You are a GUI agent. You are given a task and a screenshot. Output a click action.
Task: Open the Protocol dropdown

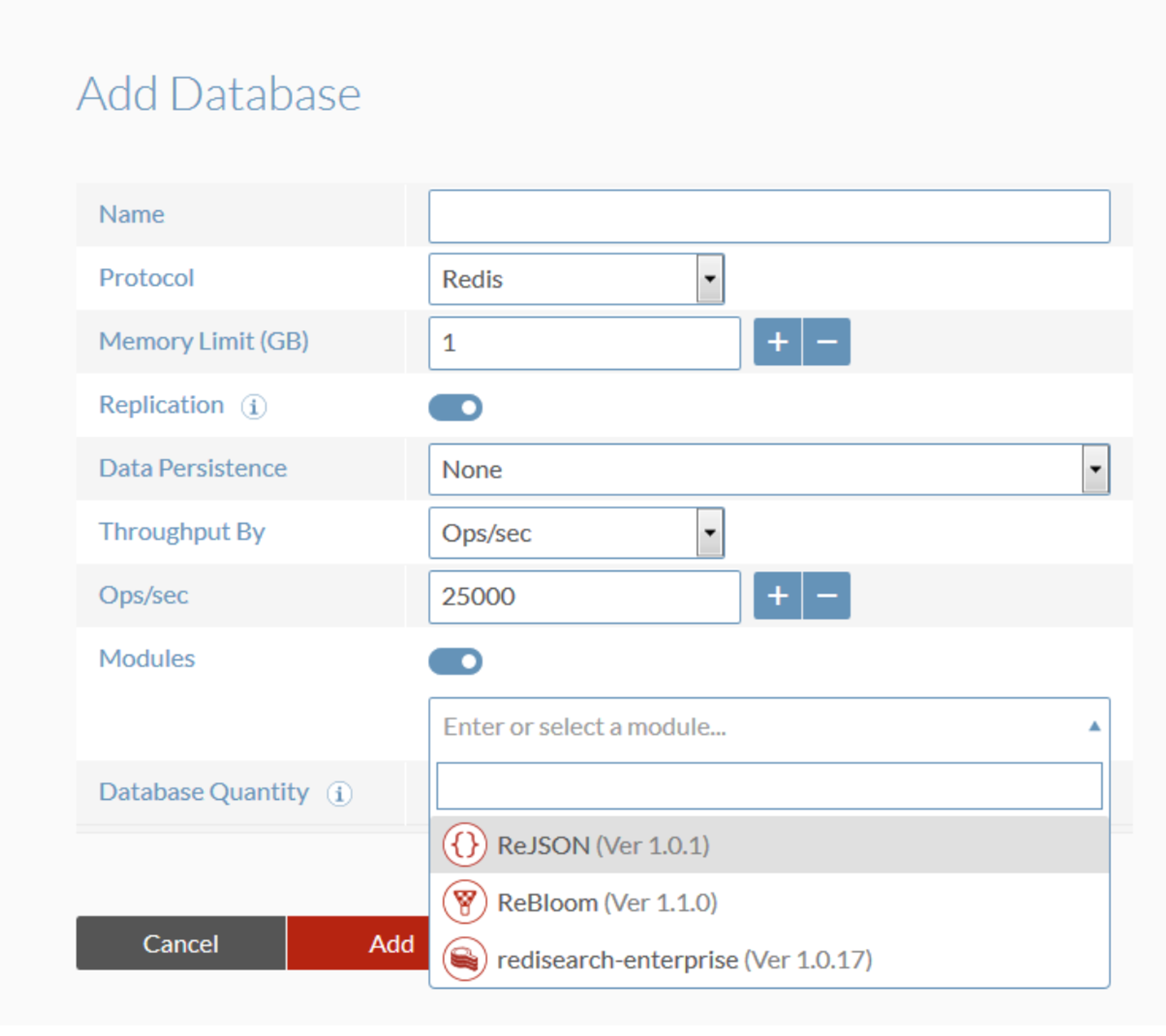coord(576,279)
